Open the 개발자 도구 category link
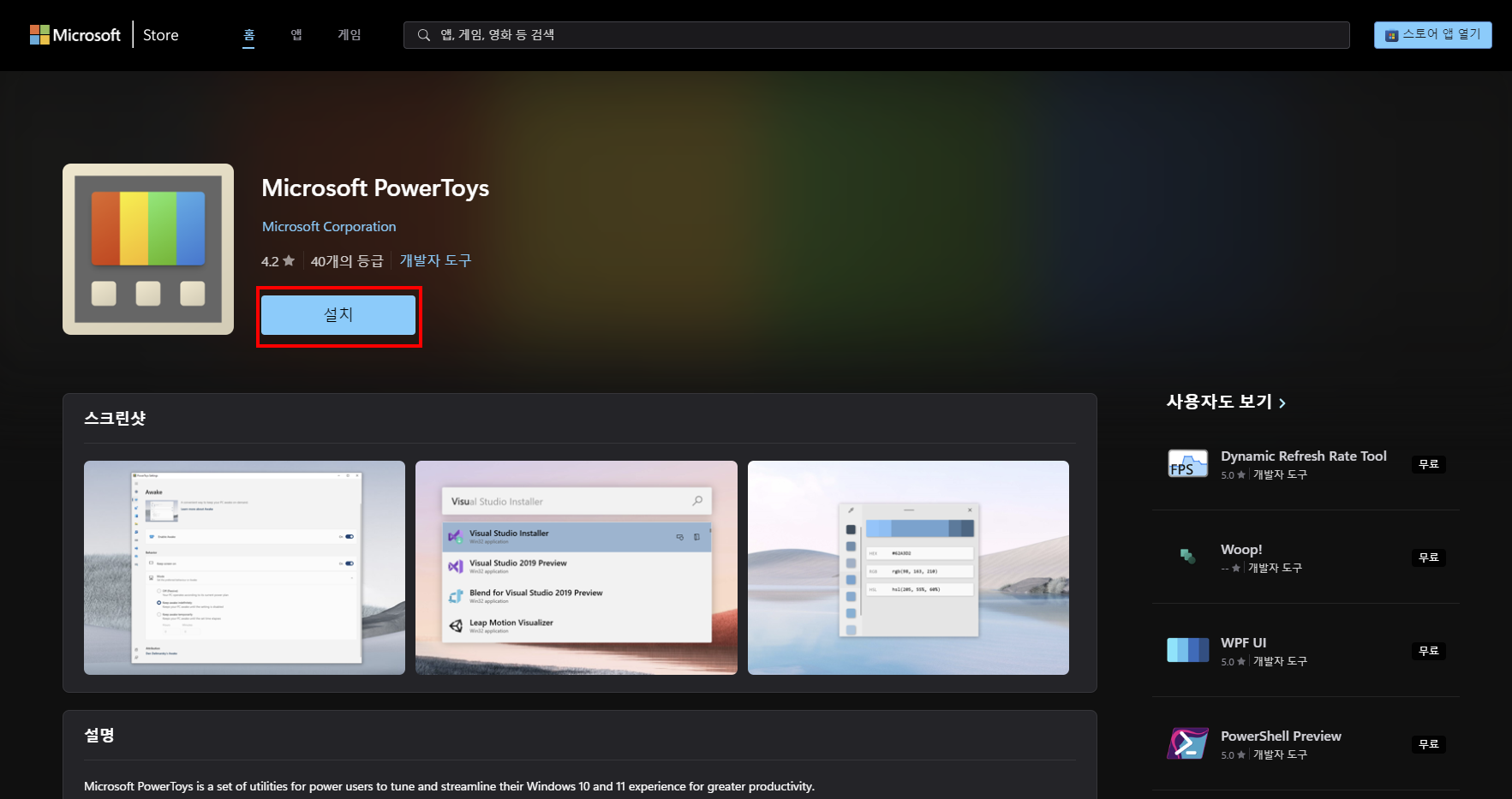The width and height of the screenshot is (1512, 799). [x=435, y=260]
